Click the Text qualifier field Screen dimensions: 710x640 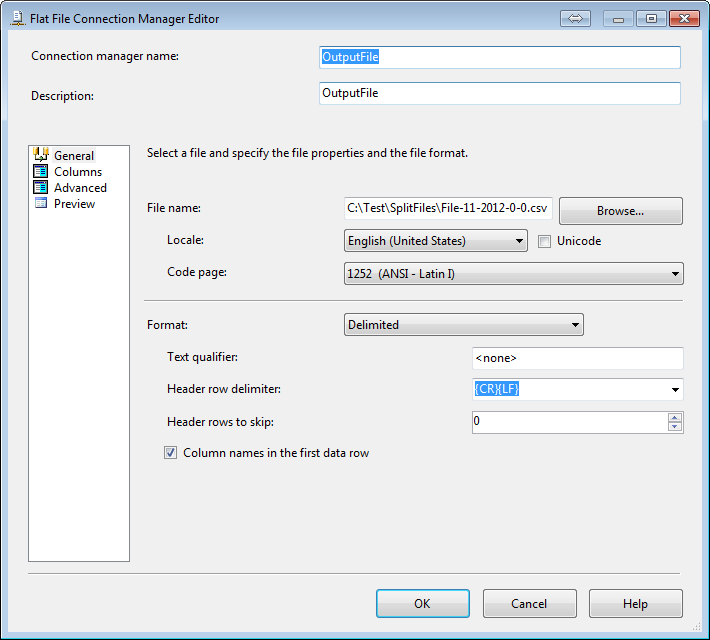577,358
